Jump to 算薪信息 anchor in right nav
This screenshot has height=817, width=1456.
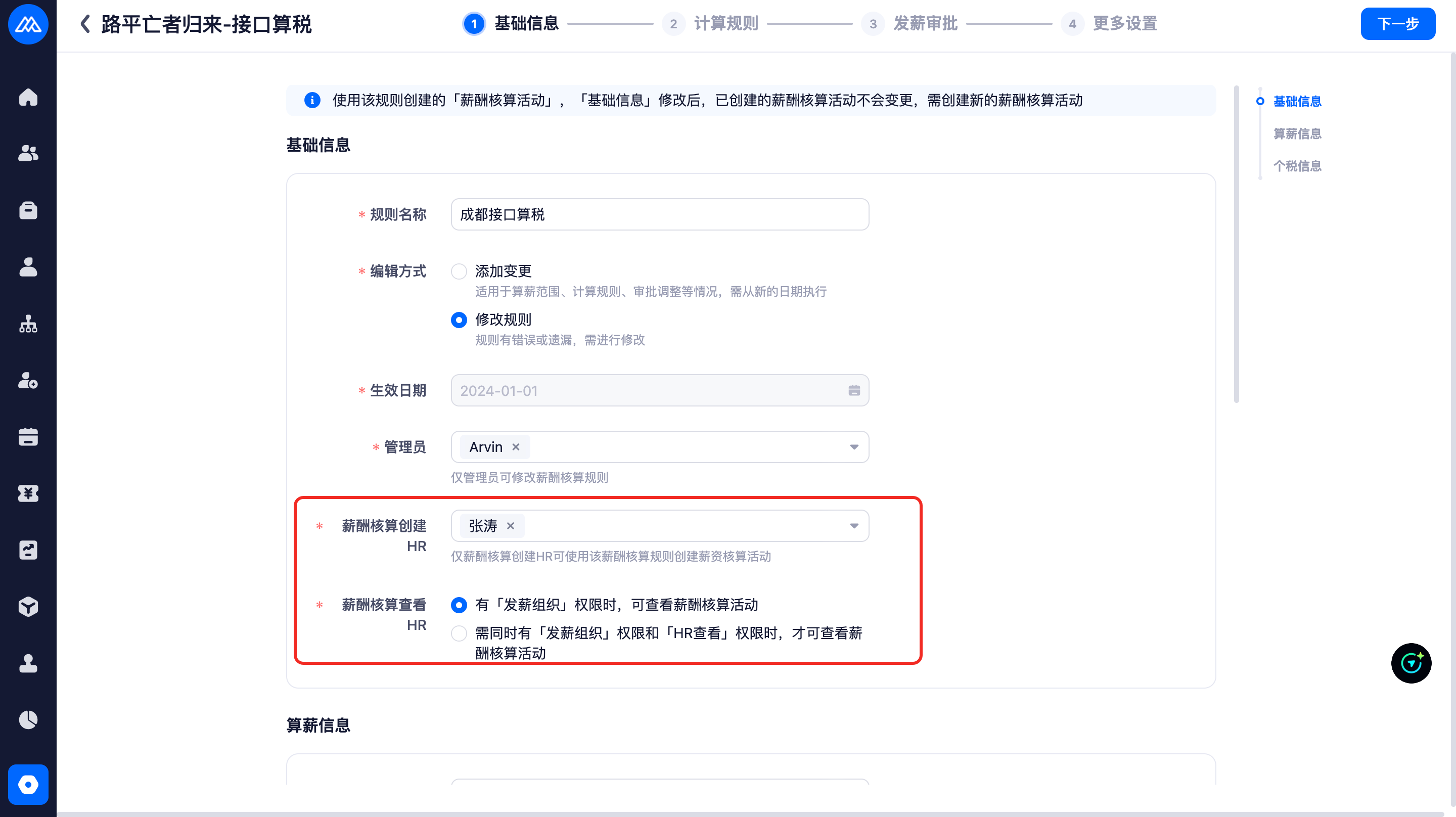pyautogui.click(x=1297, y=133)
